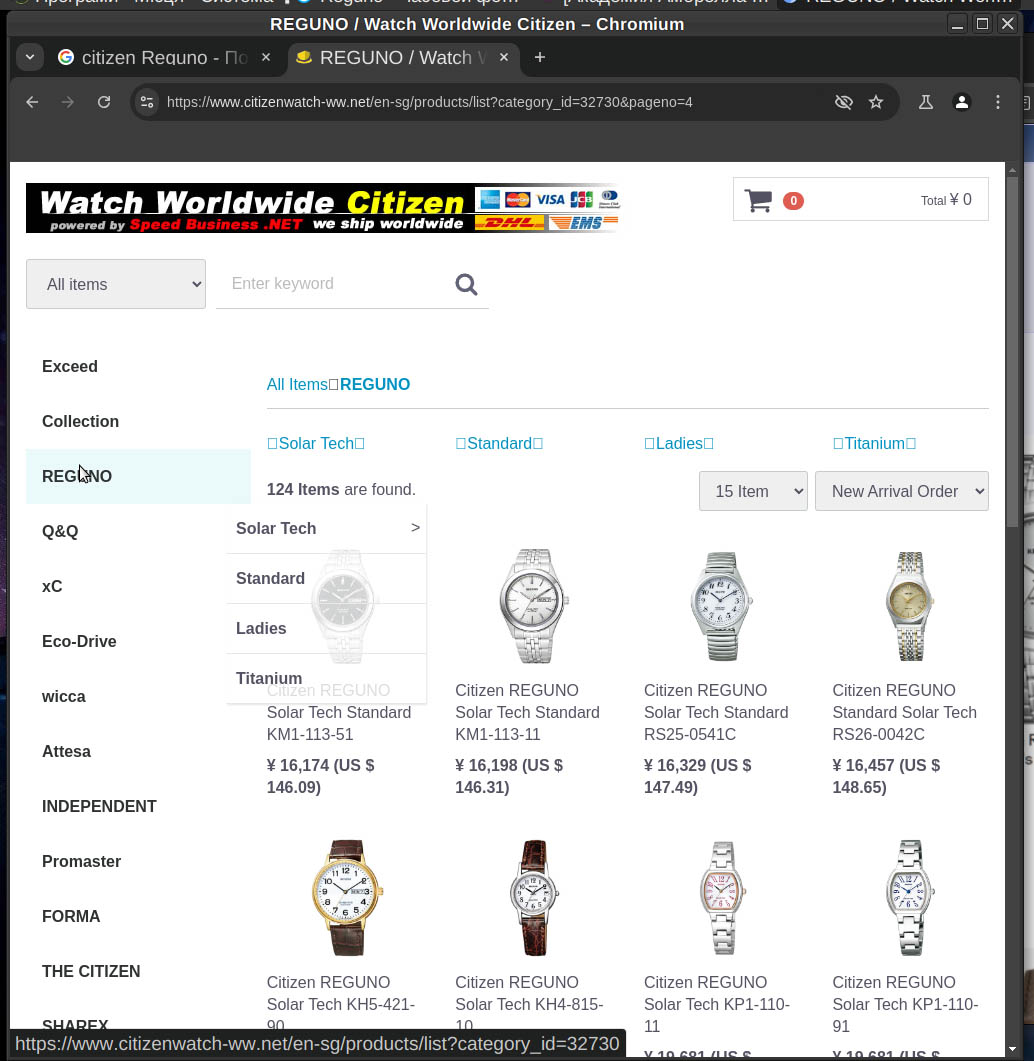Open the Ladies category link
1034x1061 pixels.
coord(679,443)
